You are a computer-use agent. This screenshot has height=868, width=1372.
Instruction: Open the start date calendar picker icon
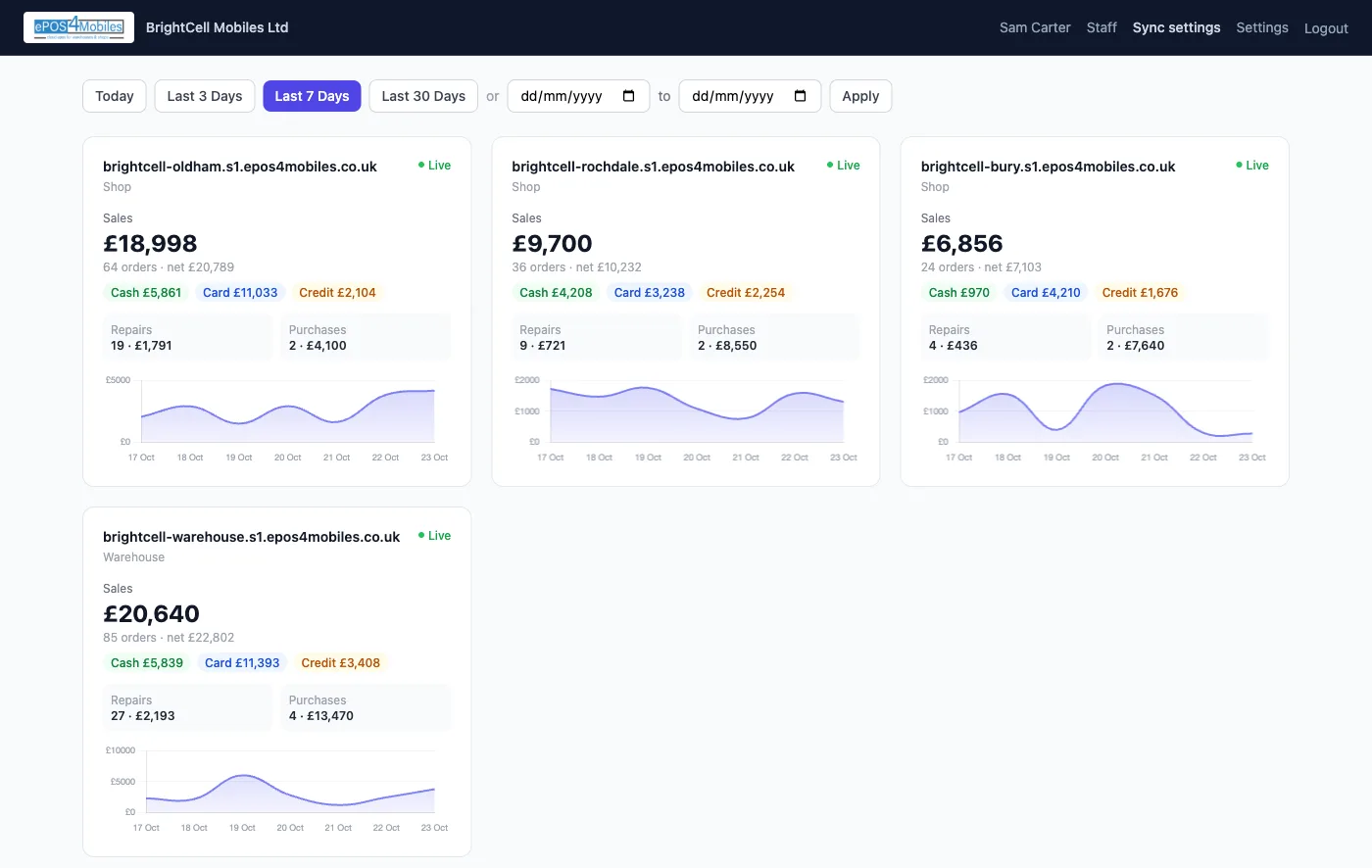pos(629,96)
